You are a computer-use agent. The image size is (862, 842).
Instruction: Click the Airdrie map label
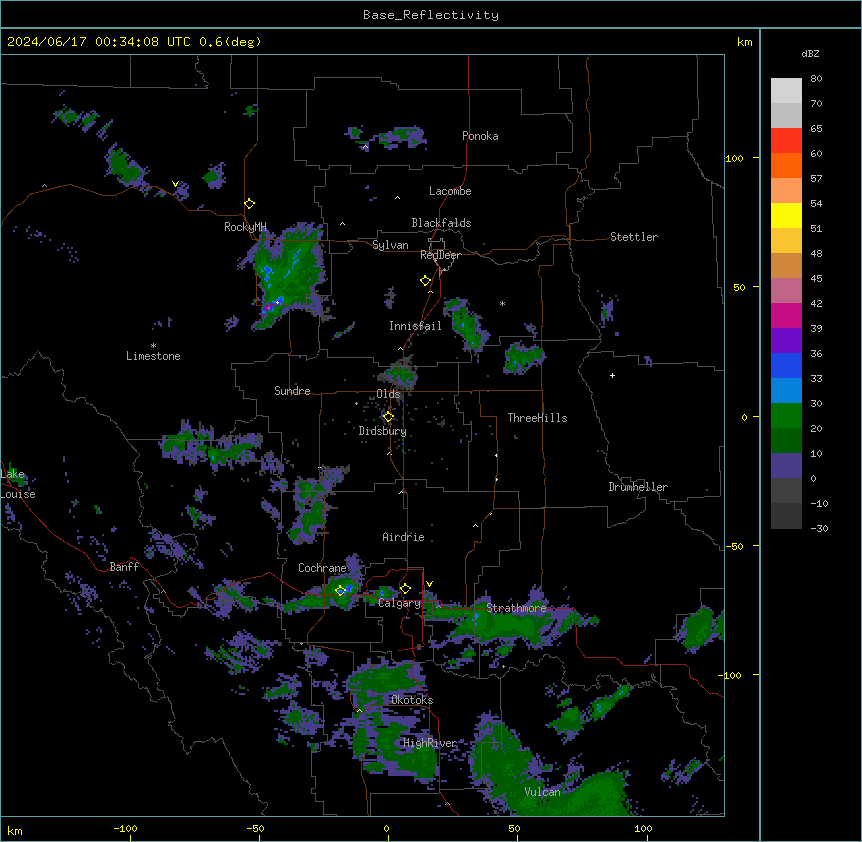(403, 537)
